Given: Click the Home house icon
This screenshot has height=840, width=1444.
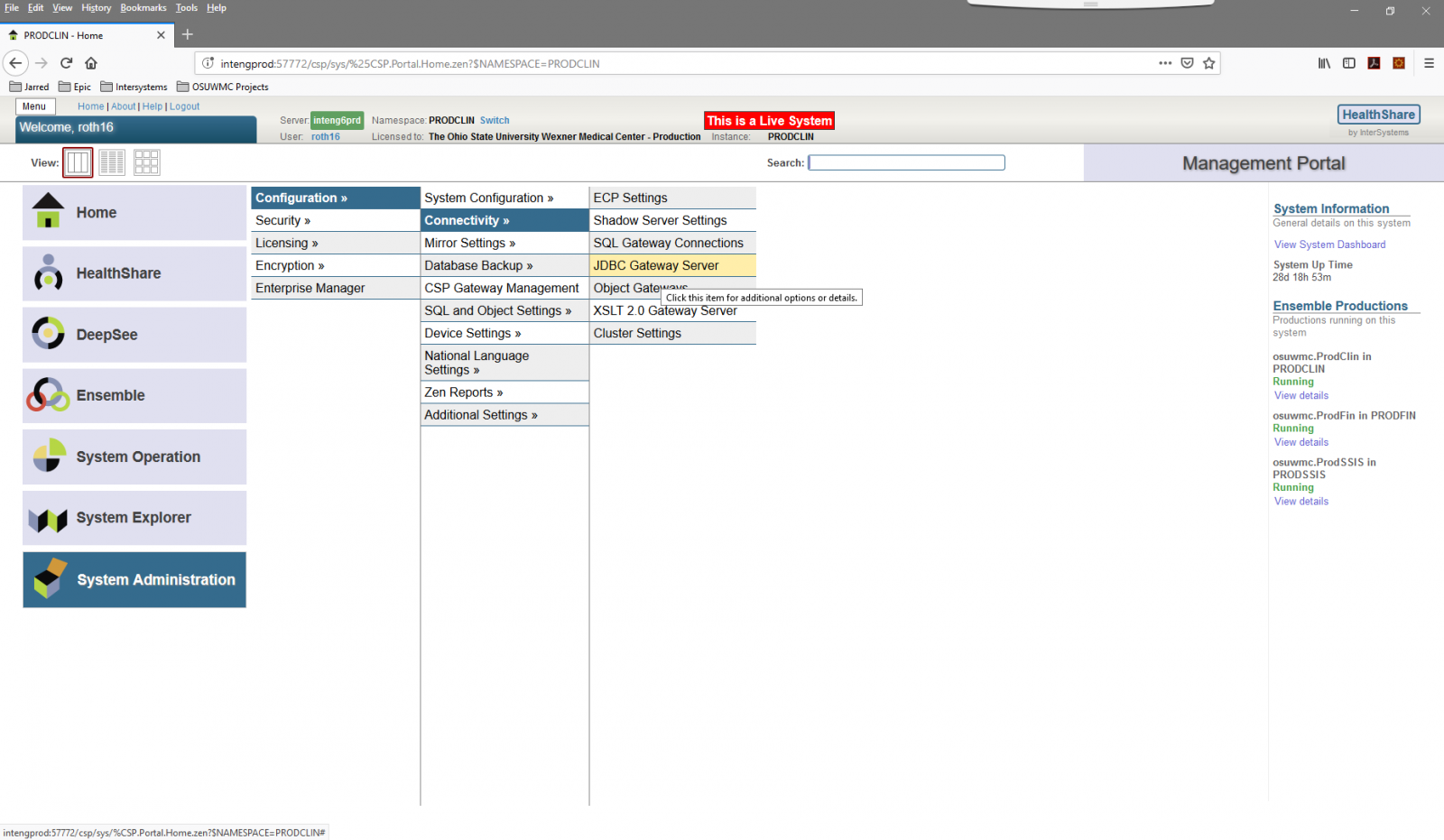Looking at the screenshot, I should coord(48,211).
